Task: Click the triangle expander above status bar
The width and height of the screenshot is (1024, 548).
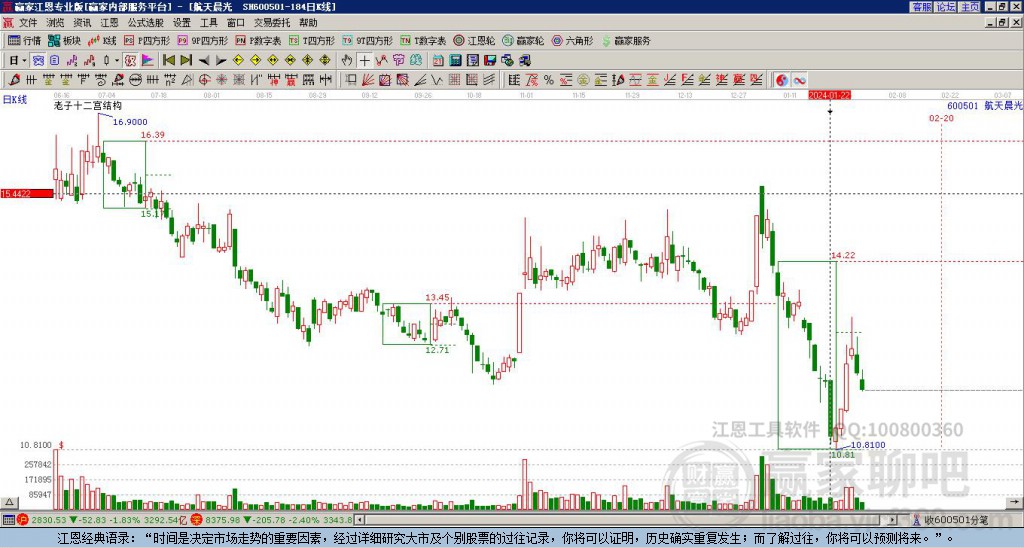Action: 9,502
